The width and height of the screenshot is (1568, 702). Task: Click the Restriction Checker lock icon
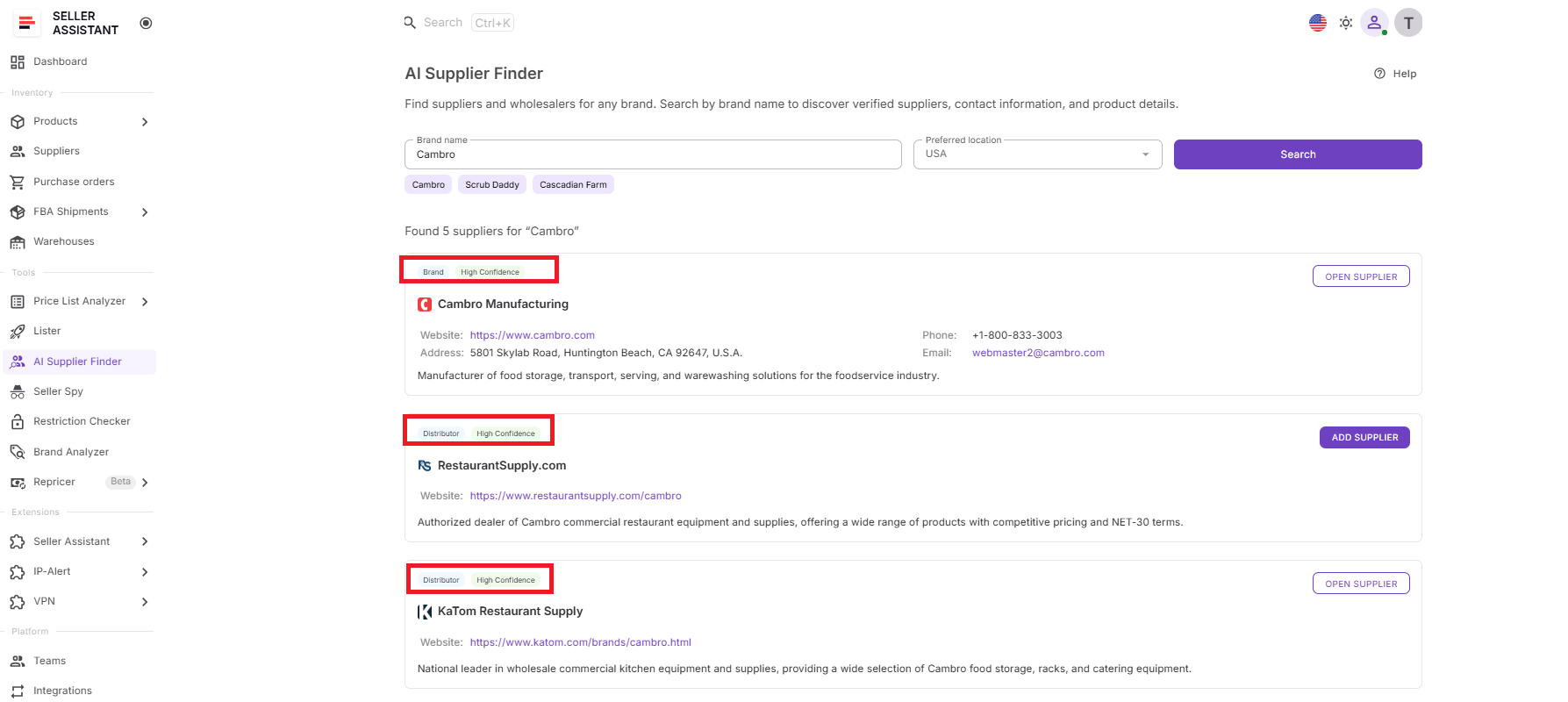18,422
